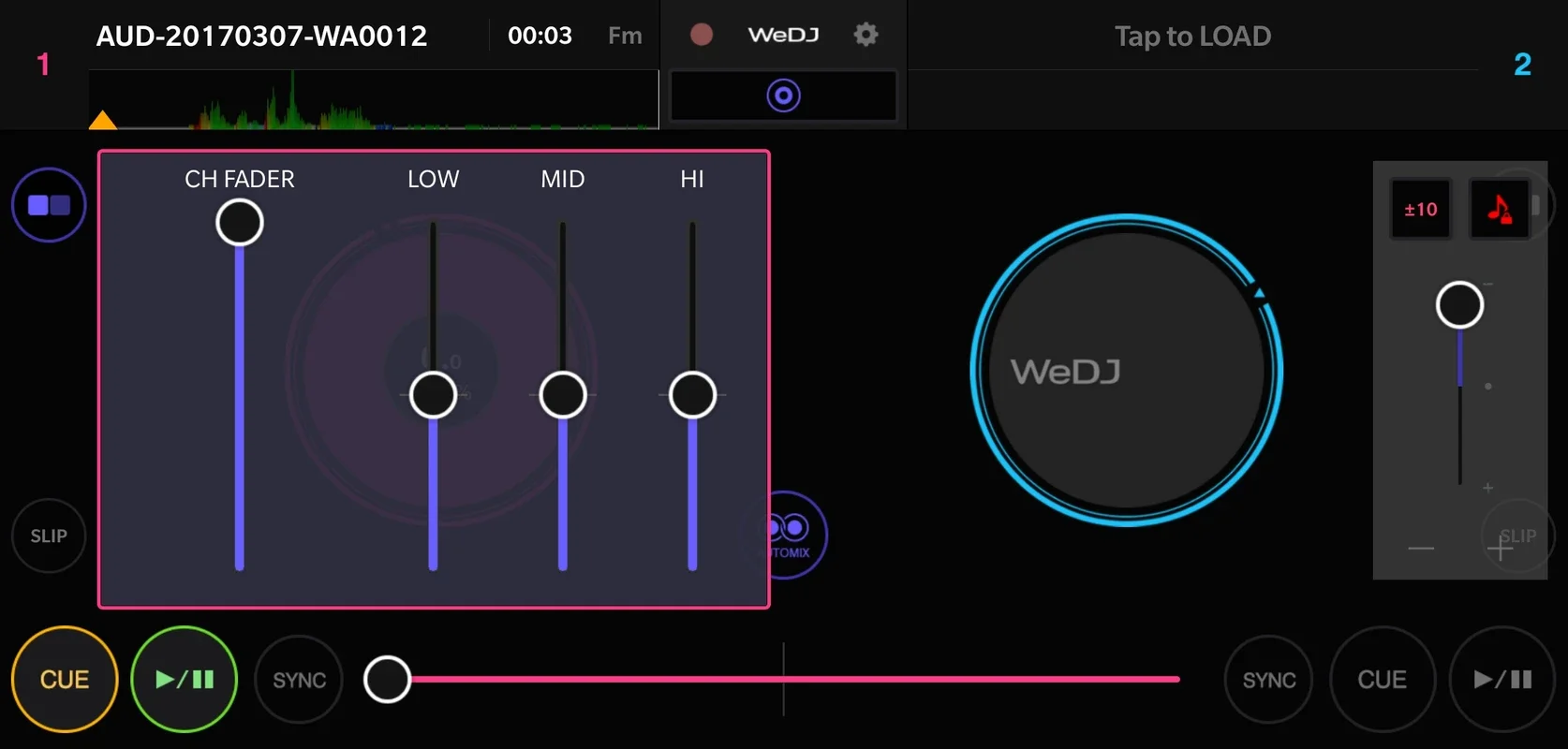The width and height of the screenshot is (1568, 749).
Task: Enable SLIP mode on deck 1
Action: coord(49,536)
